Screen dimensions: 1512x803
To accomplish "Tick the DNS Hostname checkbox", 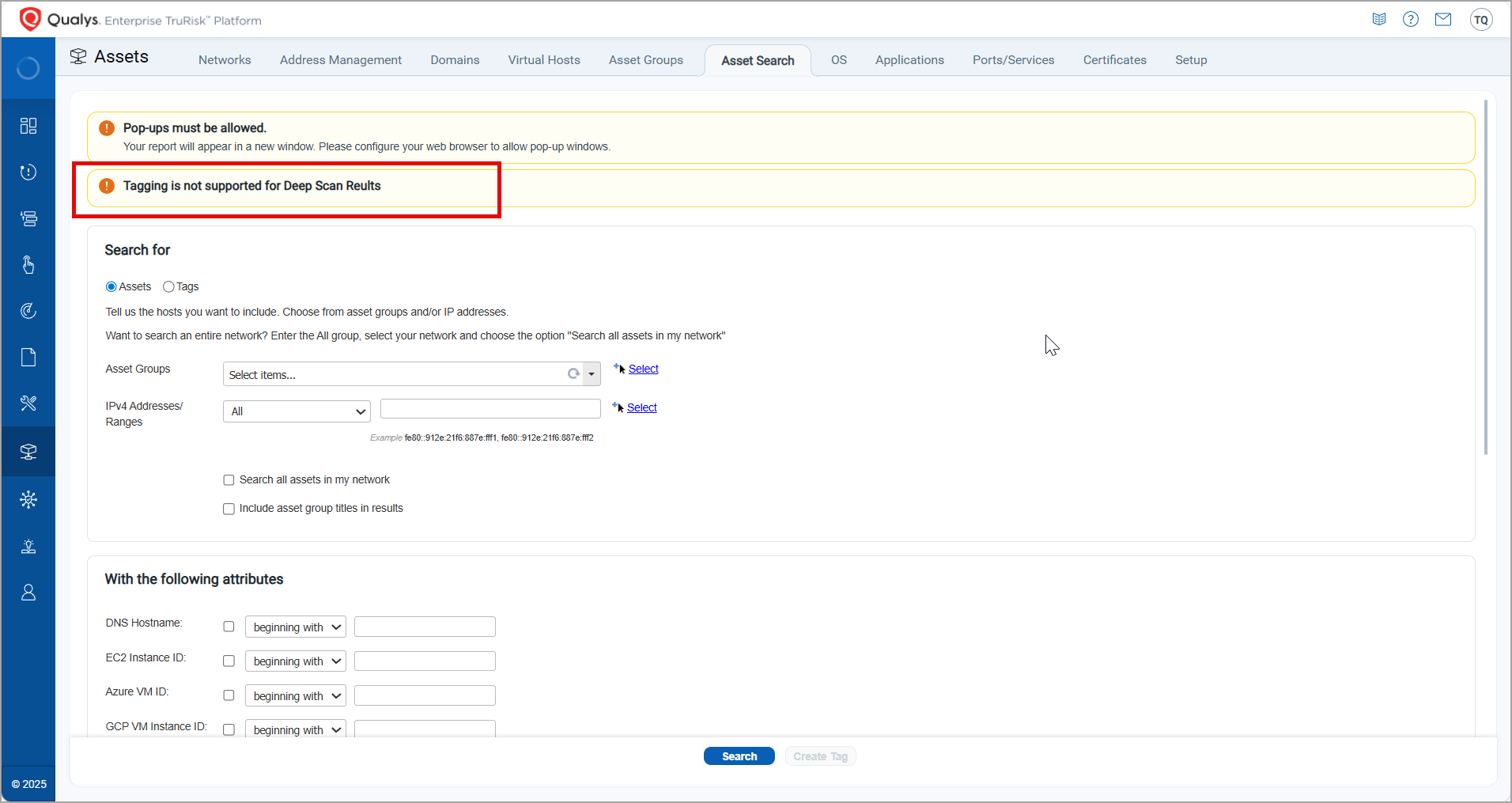I will [229, 627].
